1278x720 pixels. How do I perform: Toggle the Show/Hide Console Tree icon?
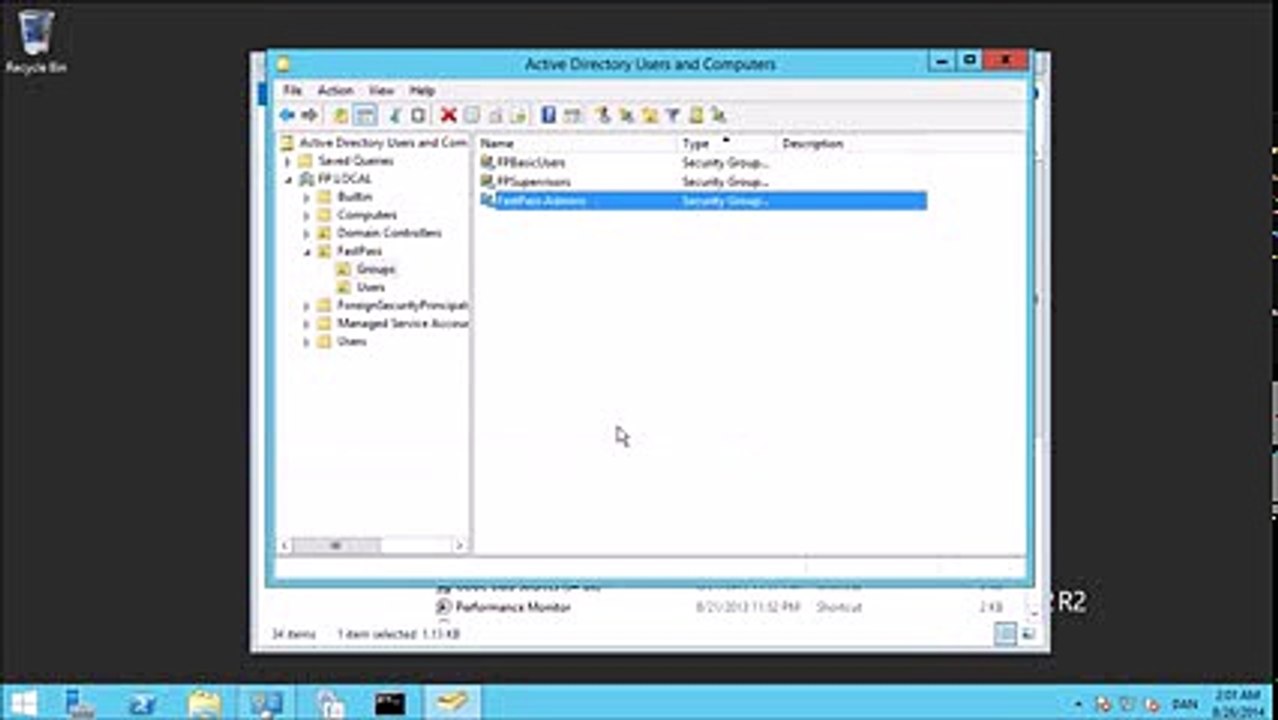tap(366, 115)
